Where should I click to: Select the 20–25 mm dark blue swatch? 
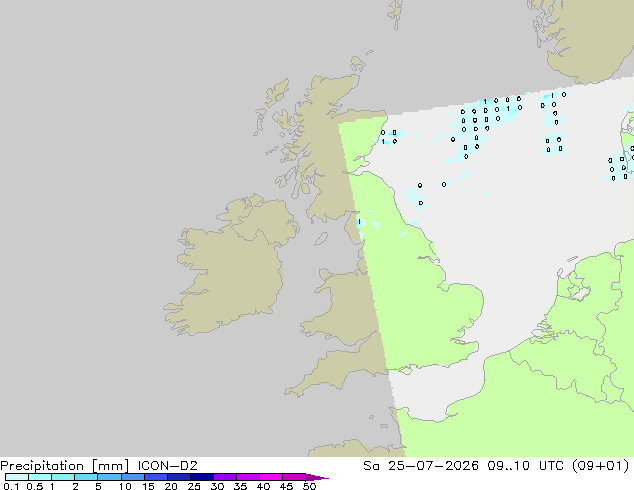click(179, 477)
